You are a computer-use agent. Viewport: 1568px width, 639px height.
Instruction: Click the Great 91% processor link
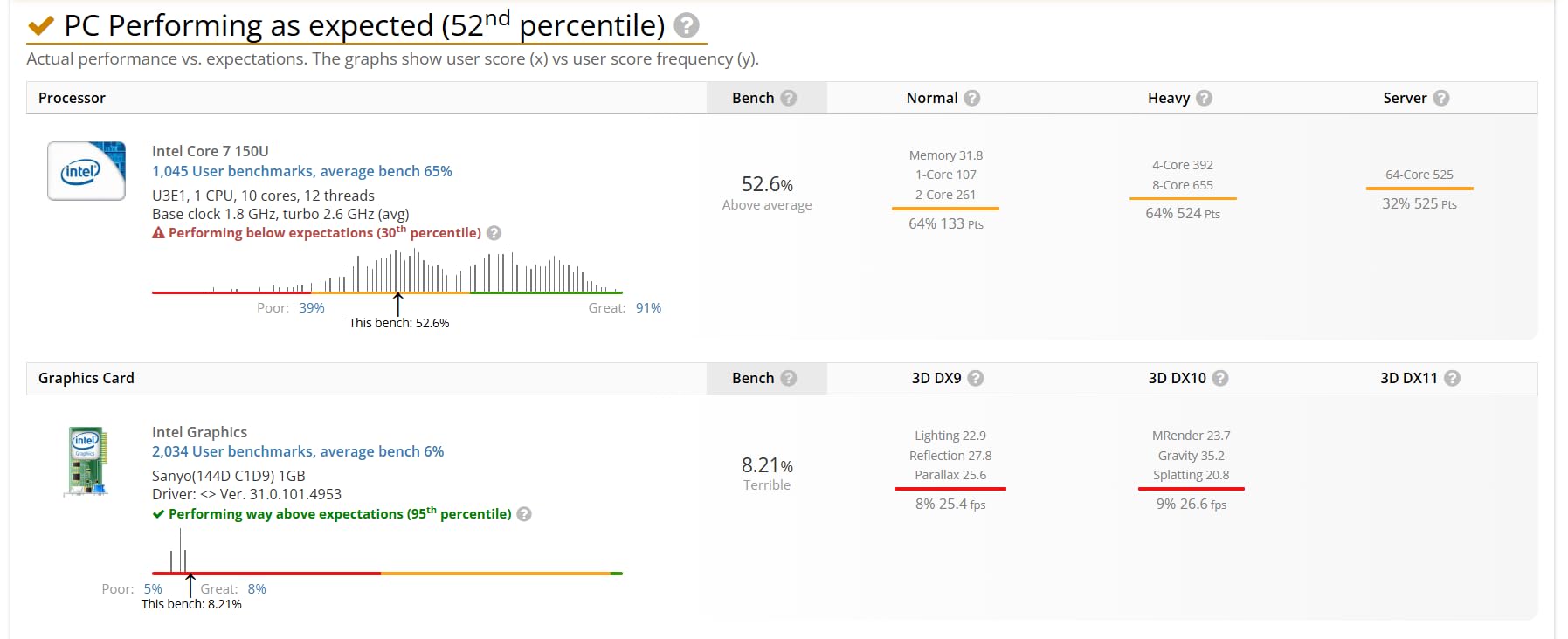(x=648, y=308)
